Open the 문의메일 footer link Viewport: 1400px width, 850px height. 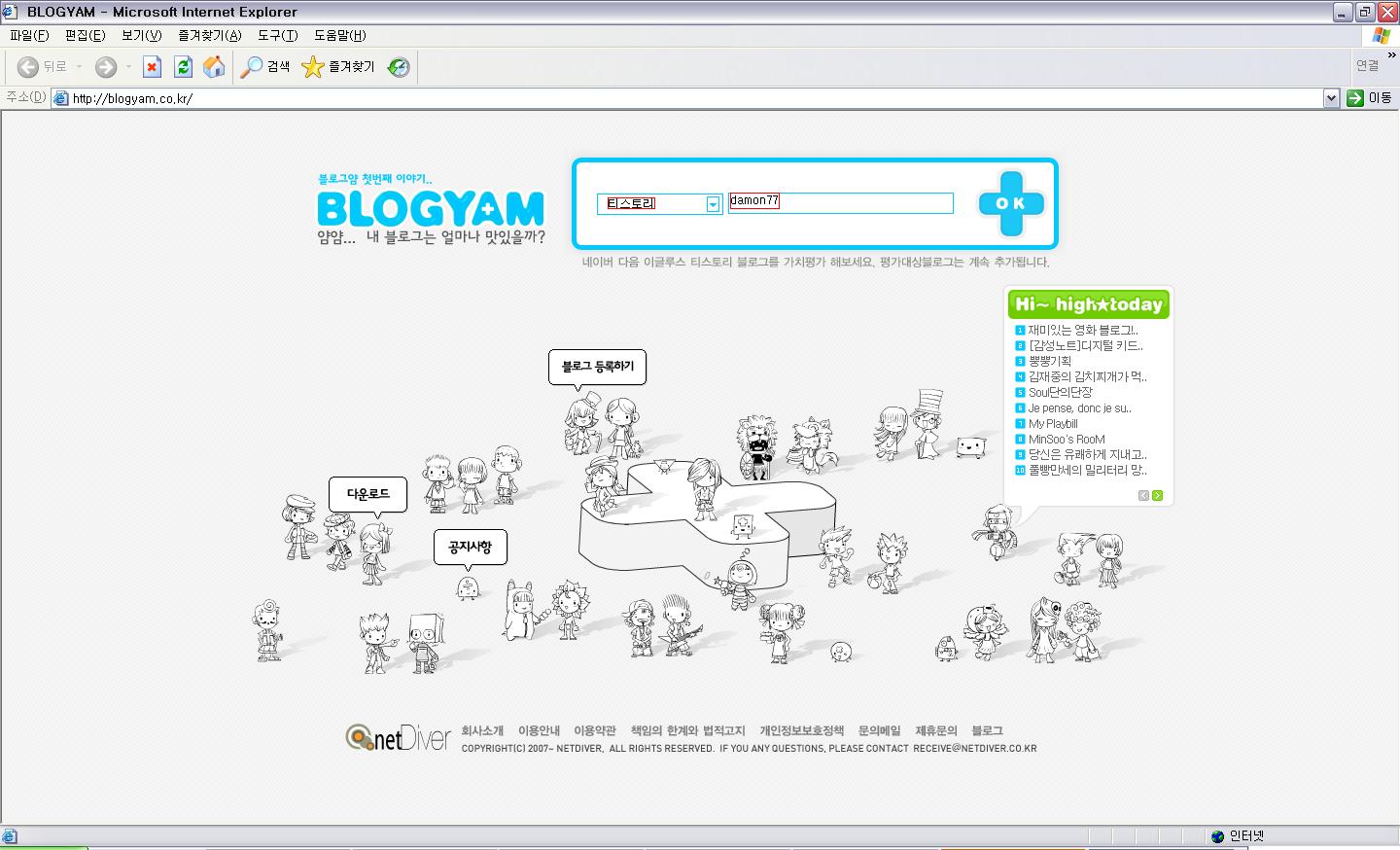click(x=880, y=730)
